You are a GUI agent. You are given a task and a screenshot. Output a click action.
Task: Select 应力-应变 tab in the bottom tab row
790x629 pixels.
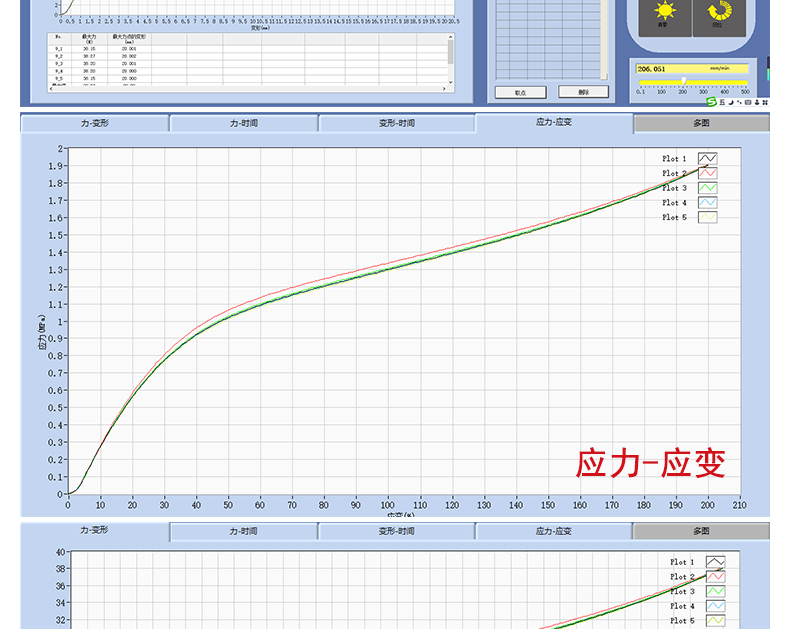pos(553,531)
